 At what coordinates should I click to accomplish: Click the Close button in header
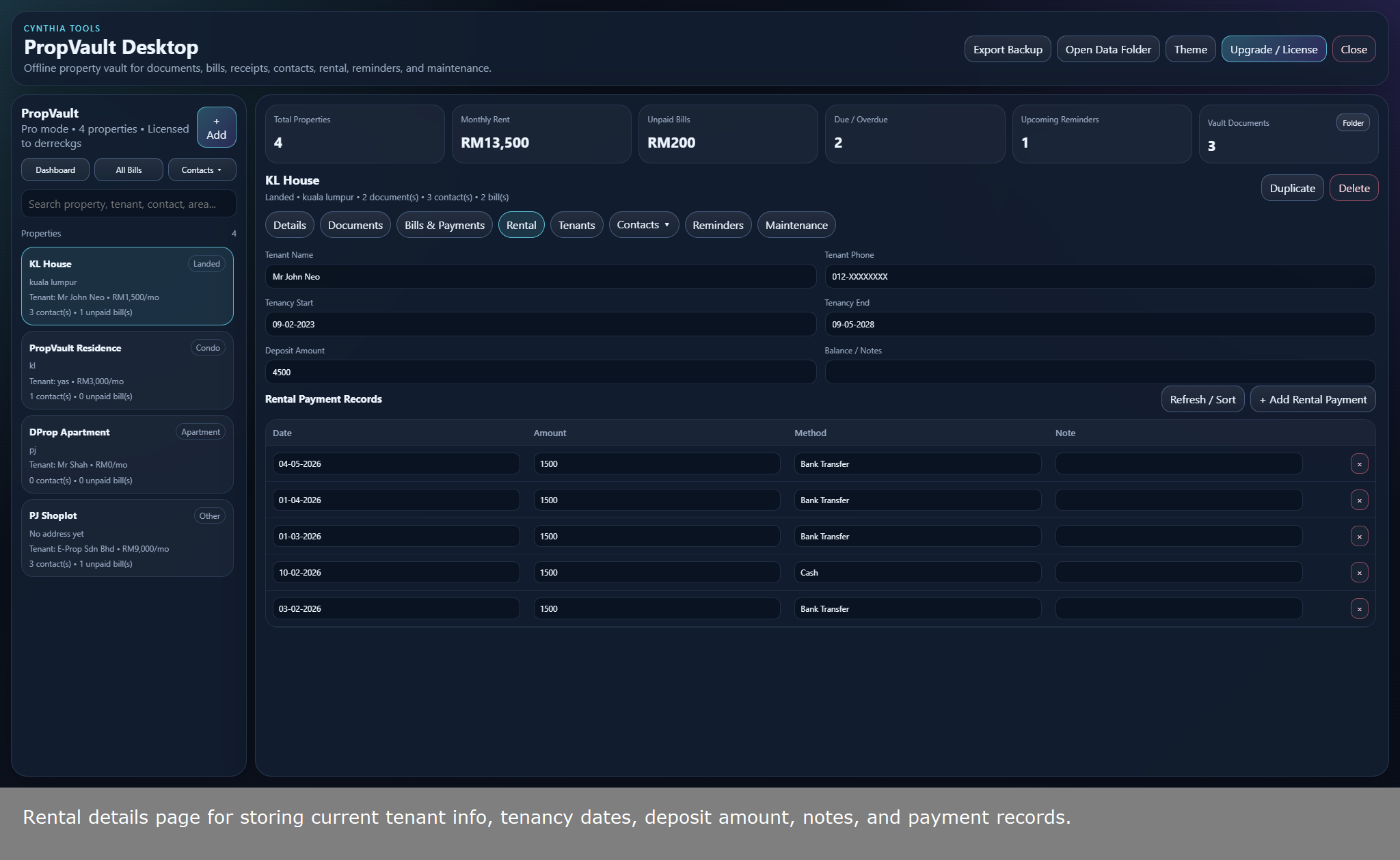click(1354, 49)
